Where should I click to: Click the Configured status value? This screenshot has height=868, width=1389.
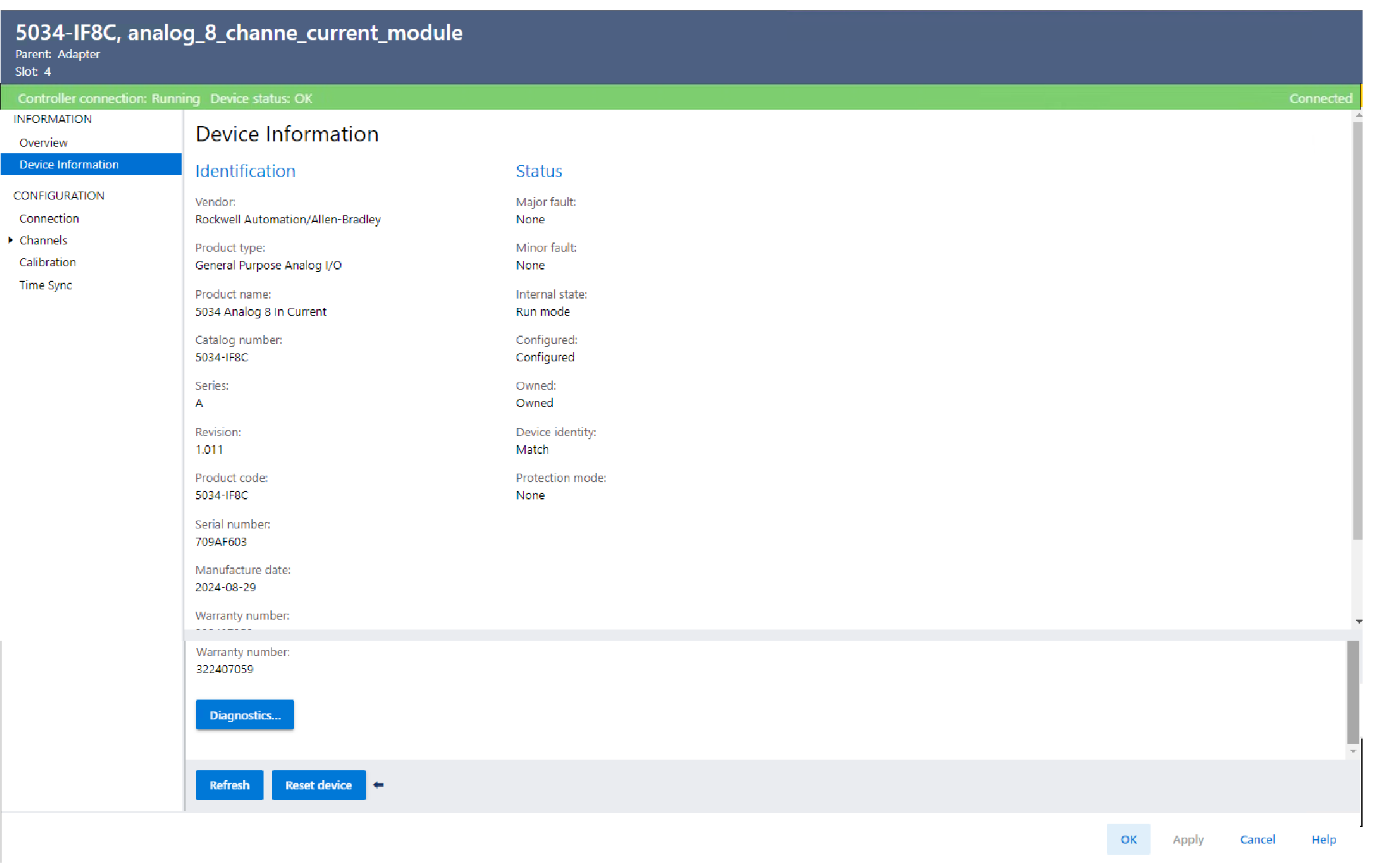pyautogui.click(x=546, y=357)
